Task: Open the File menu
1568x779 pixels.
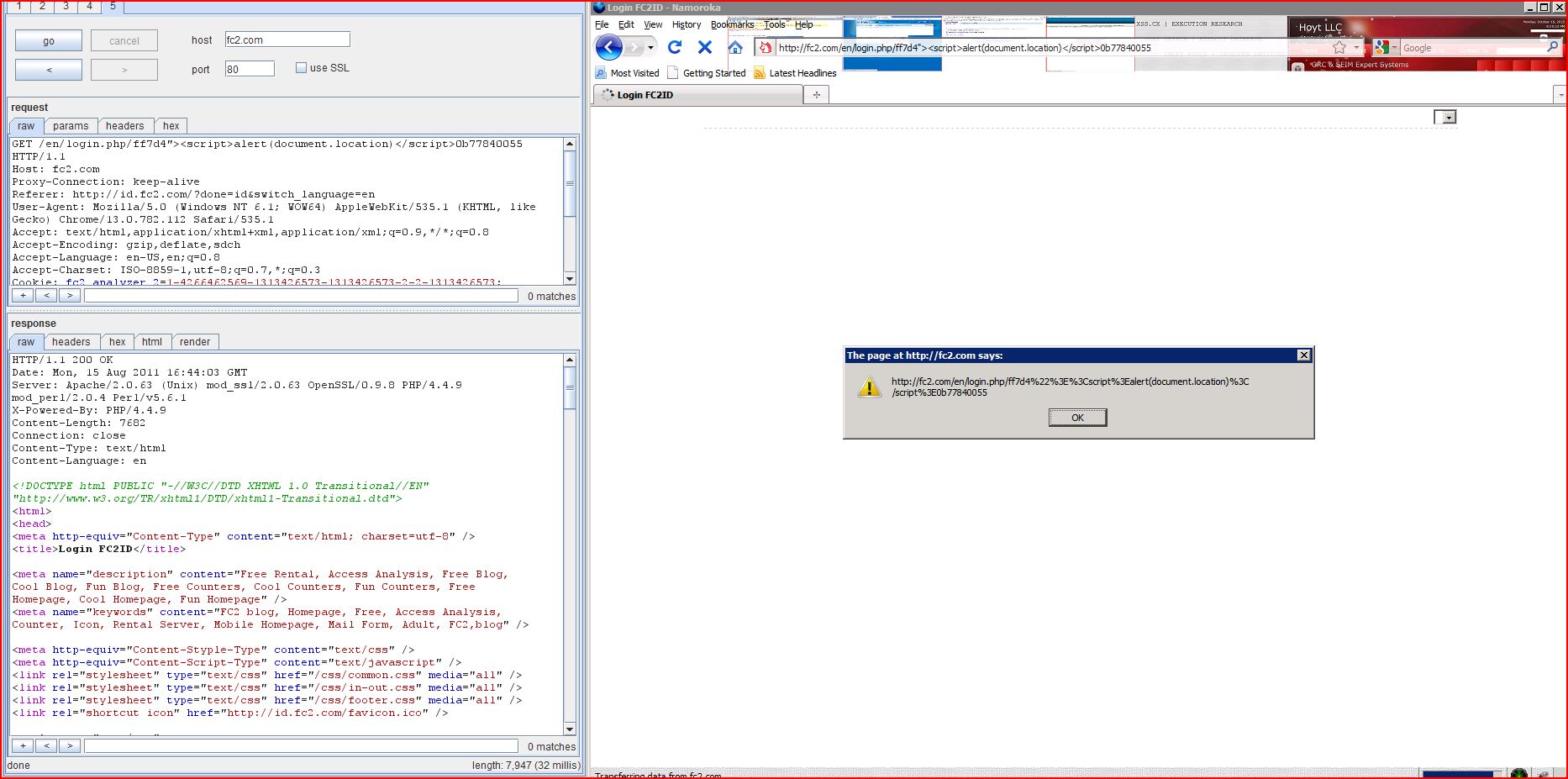Action: point(602,24)
